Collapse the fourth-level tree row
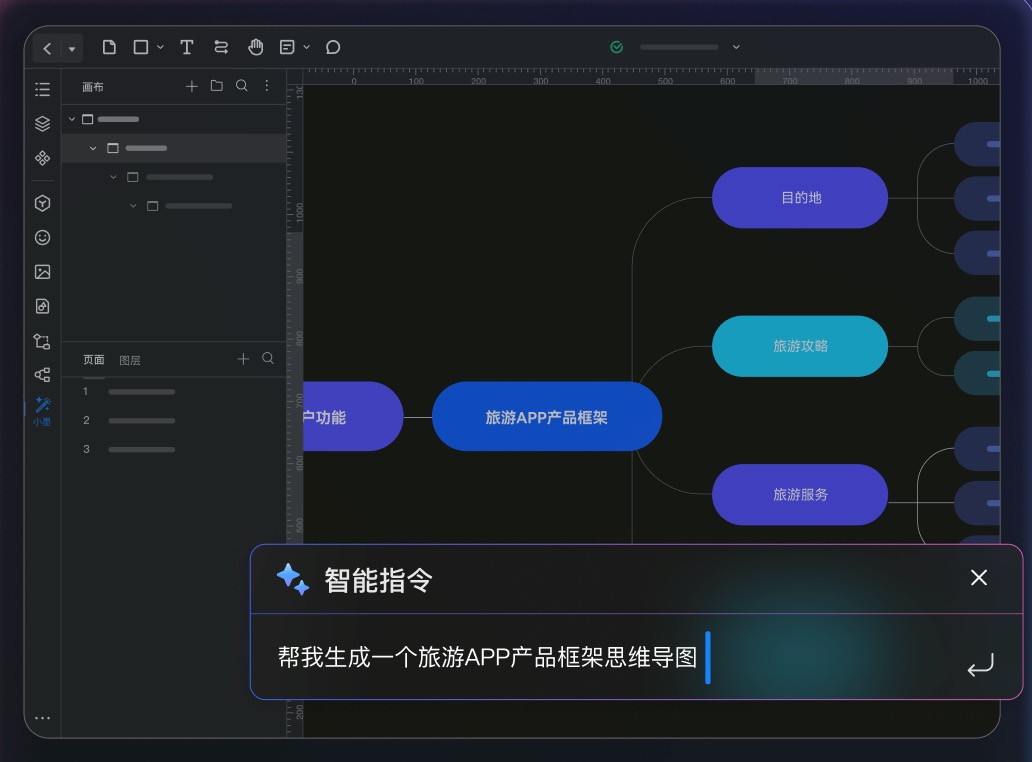Screen dimensions: 1032x762 point(133,206)
